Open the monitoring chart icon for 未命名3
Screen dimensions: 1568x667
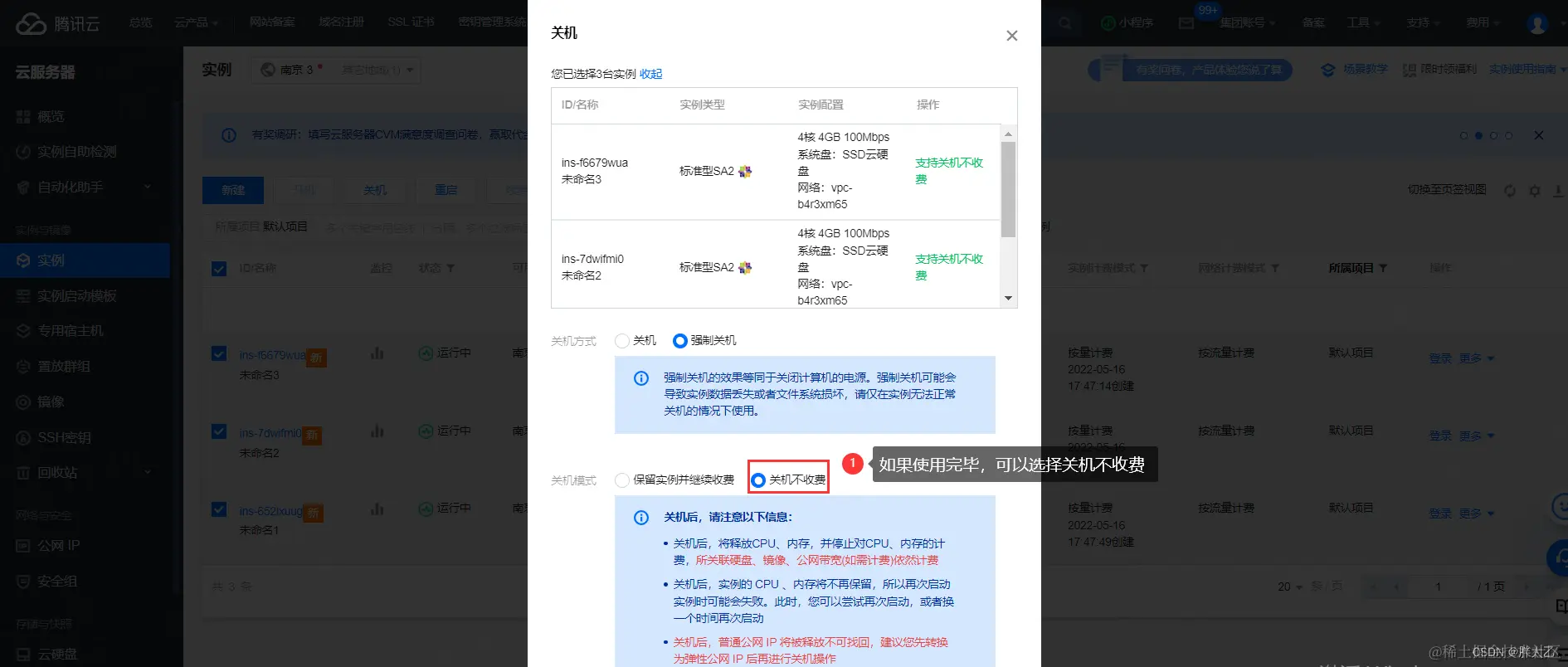pyautogui.click(x=377, y=353)
